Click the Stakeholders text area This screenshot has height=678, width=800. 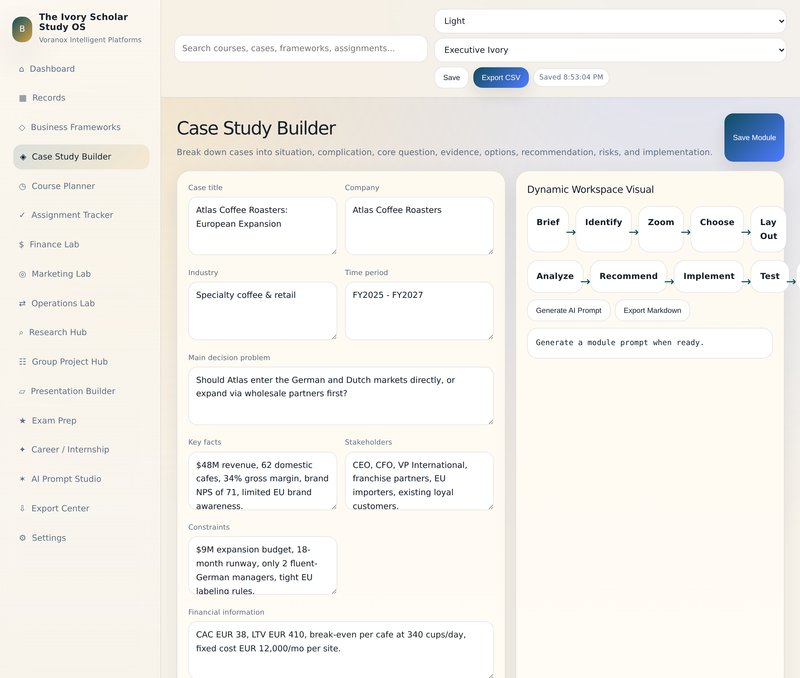coord(419,481)
